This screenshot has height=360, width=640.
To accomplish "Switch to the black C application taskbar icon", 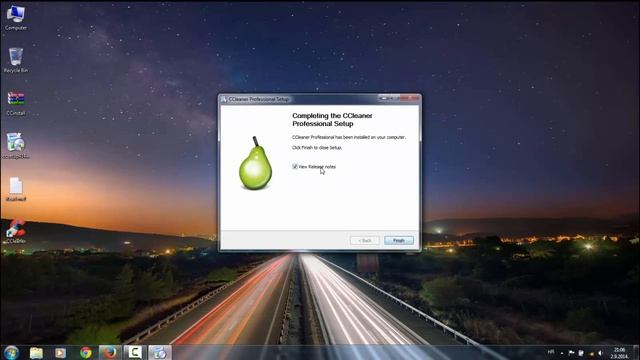I will 134,353.
